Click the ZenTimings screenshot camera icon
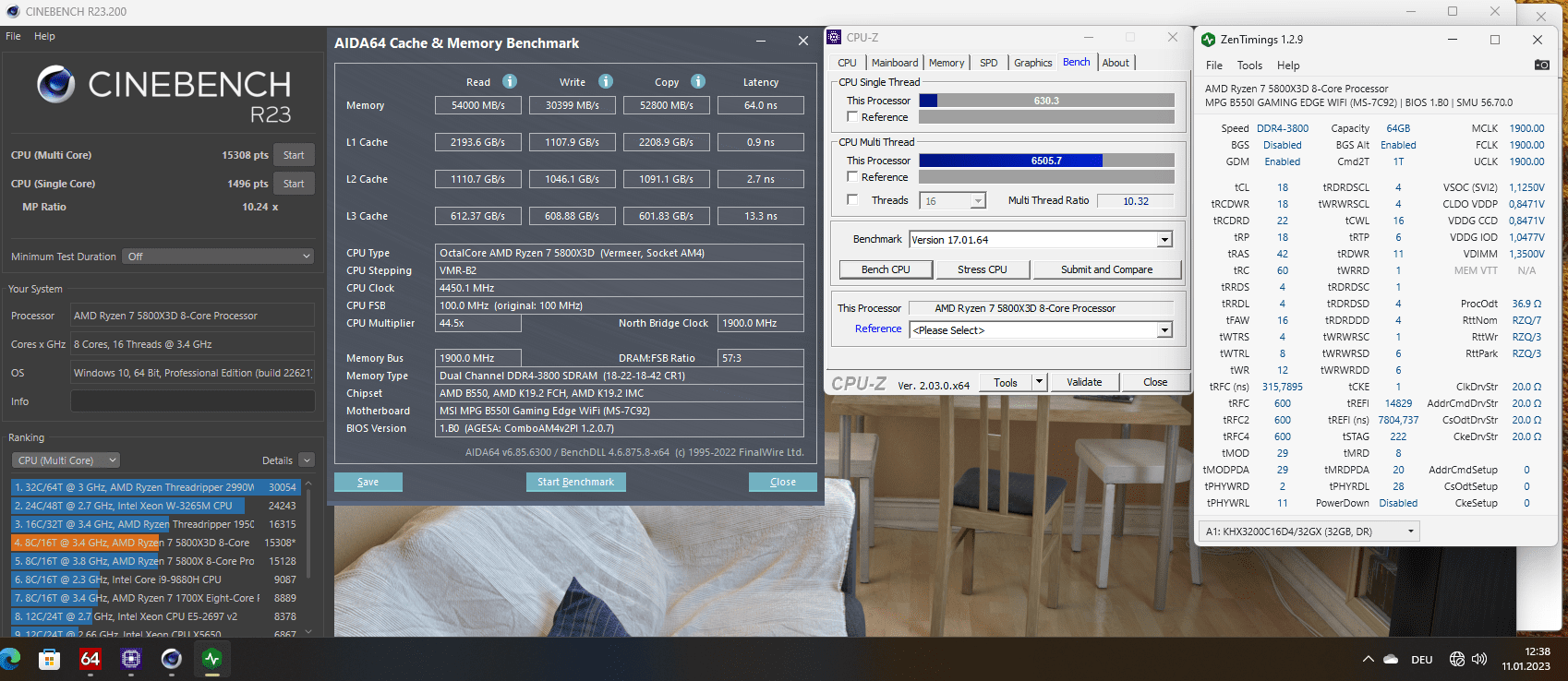Image resolution: width=1568 pixels, height=681 pixels. tap(1542, 65)
